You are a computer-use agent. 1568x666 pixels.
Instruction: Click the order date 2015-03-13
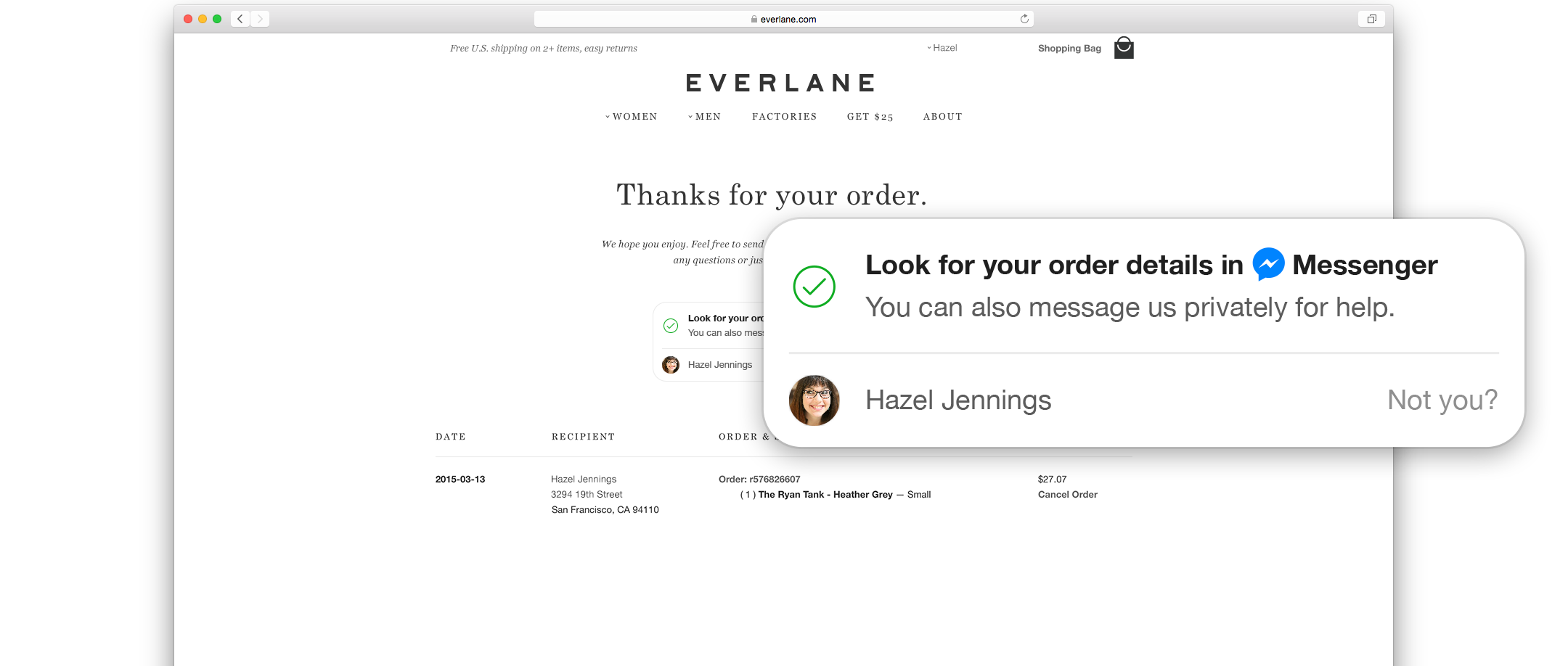[460, 480]
